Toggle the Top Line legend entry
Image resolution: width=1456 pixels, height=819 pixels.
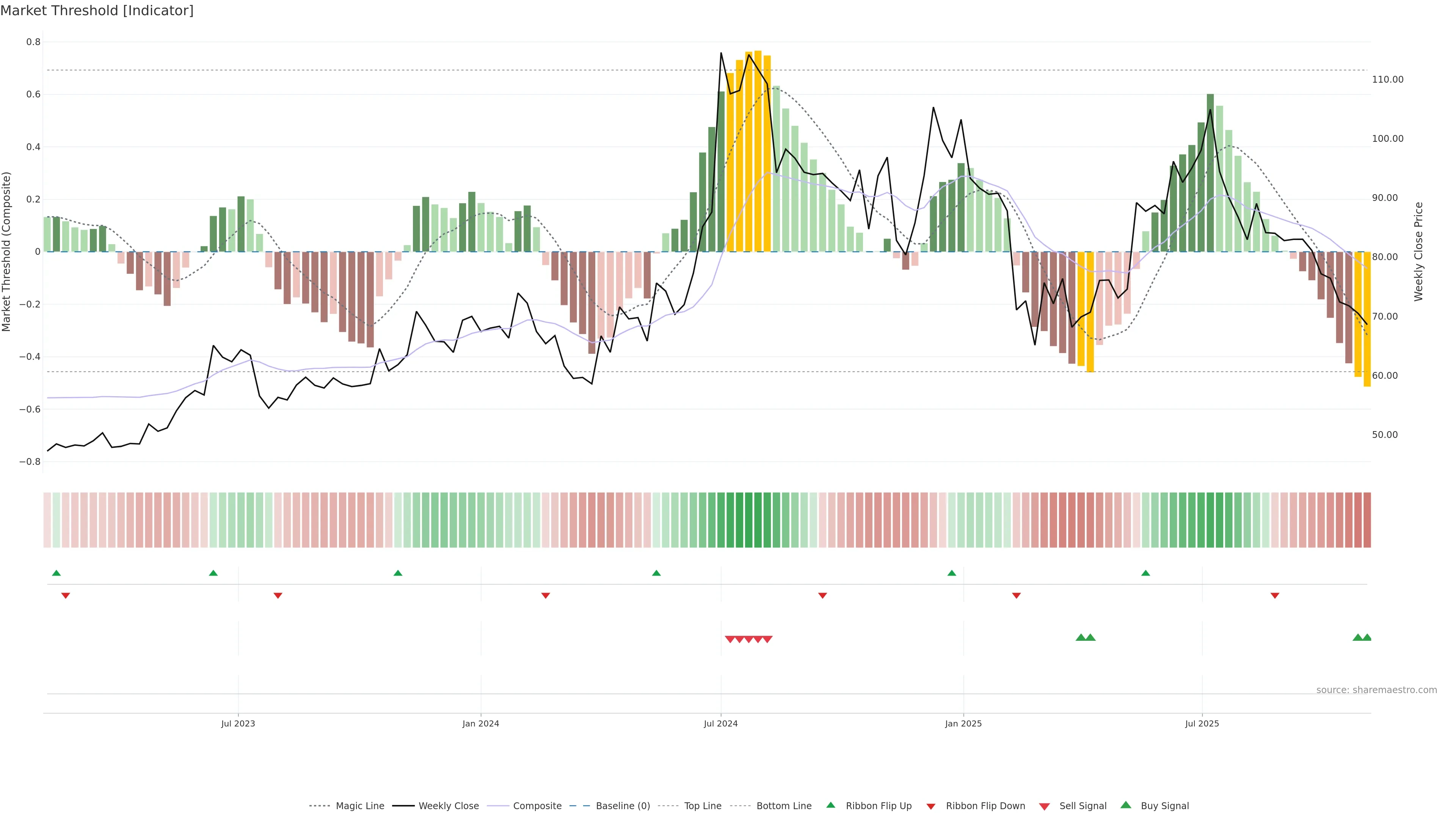pyautogui.click(x=703, y=806)
